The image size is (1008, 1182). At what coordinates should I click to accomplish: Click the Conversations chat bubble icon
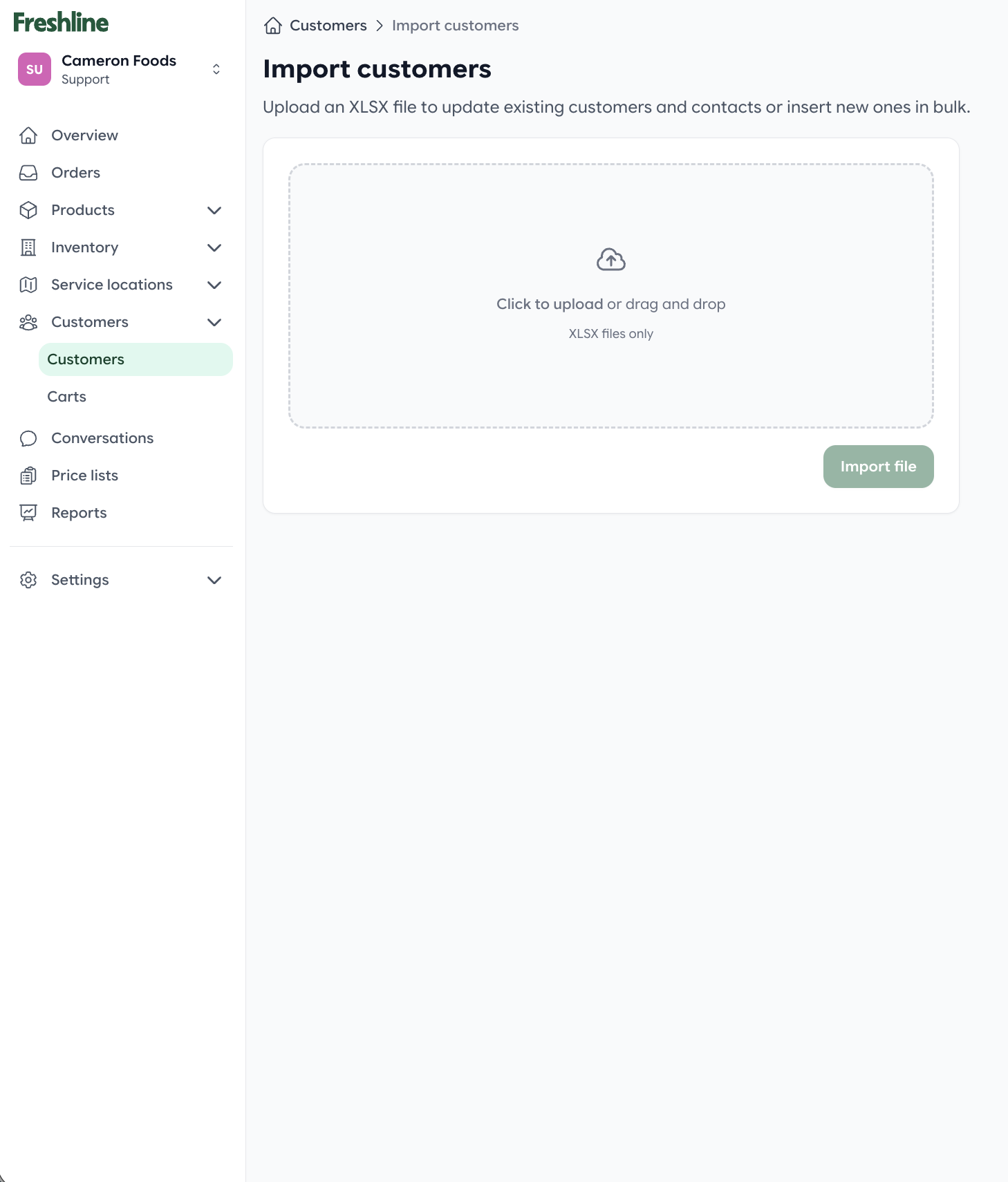[x=28, y=438]
